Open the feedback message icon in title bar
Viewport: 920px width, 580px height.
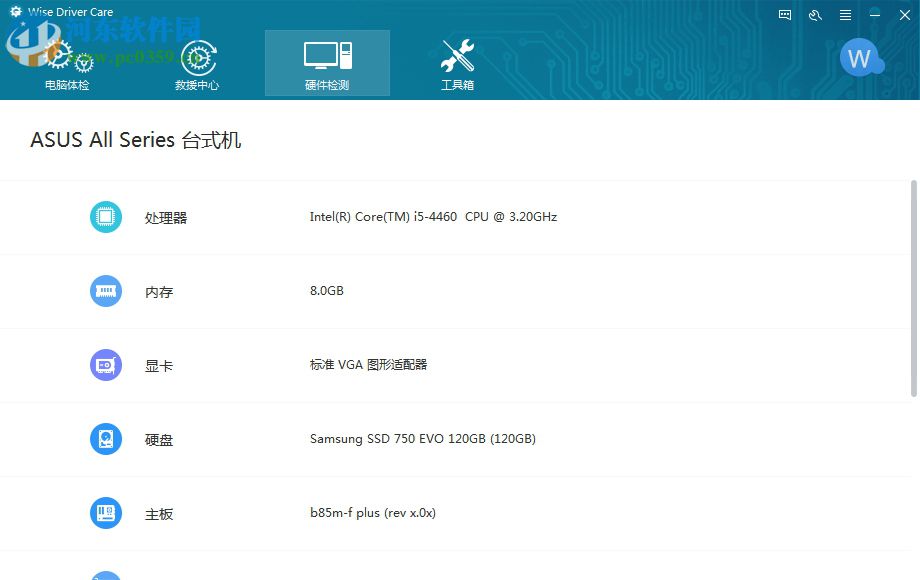coord(784,15)
